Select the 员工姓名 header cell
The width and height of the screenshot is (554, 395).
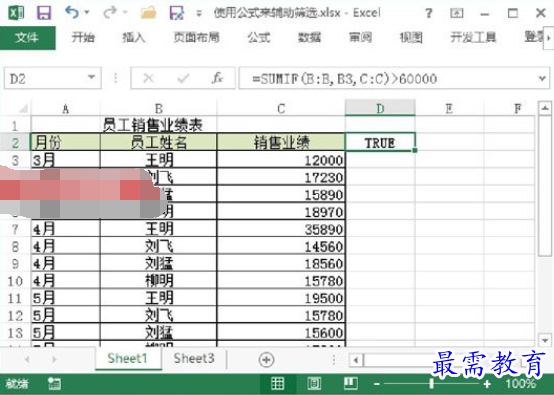coord(159,142)
